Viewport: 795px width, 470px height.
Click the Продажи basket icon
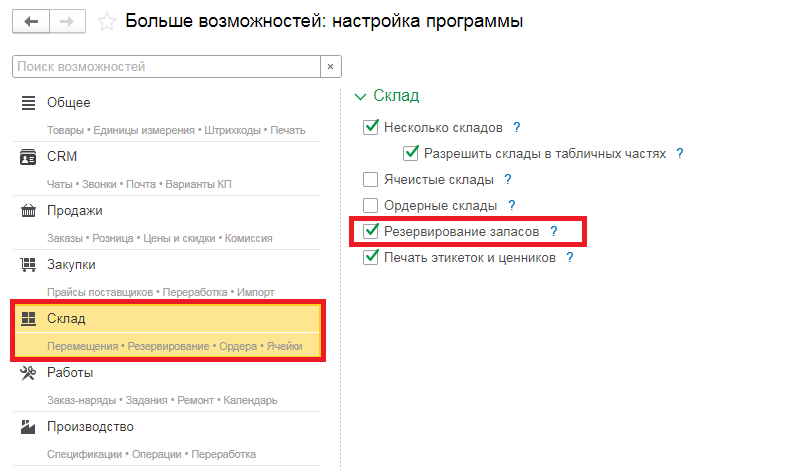28,210
